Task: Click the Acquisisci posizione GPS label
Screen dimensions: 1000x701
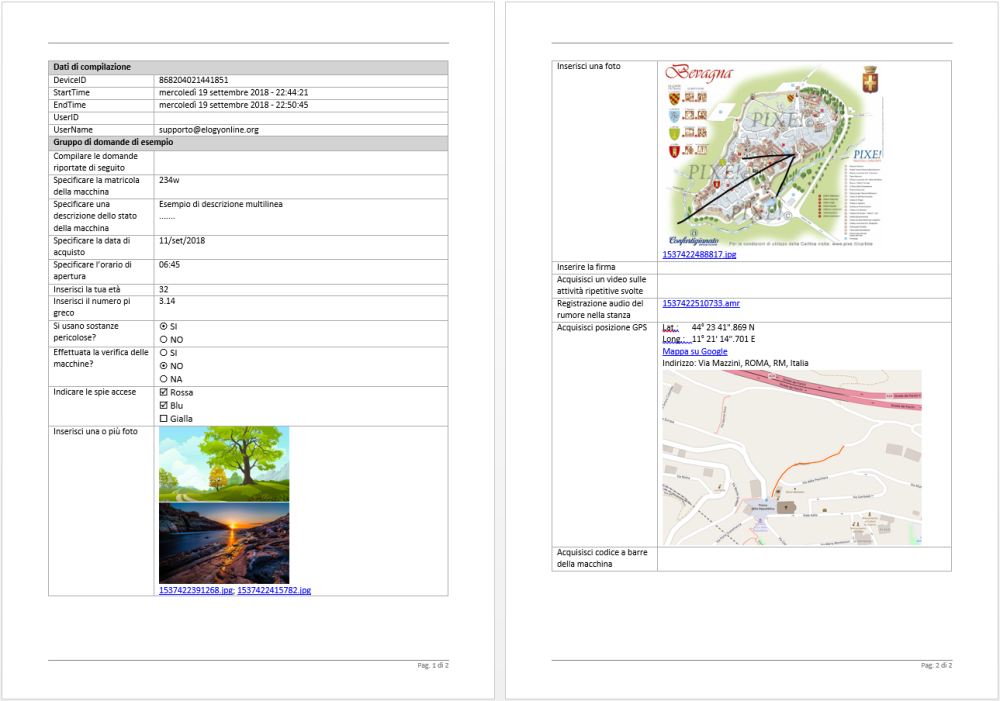Action: (601, 328)
